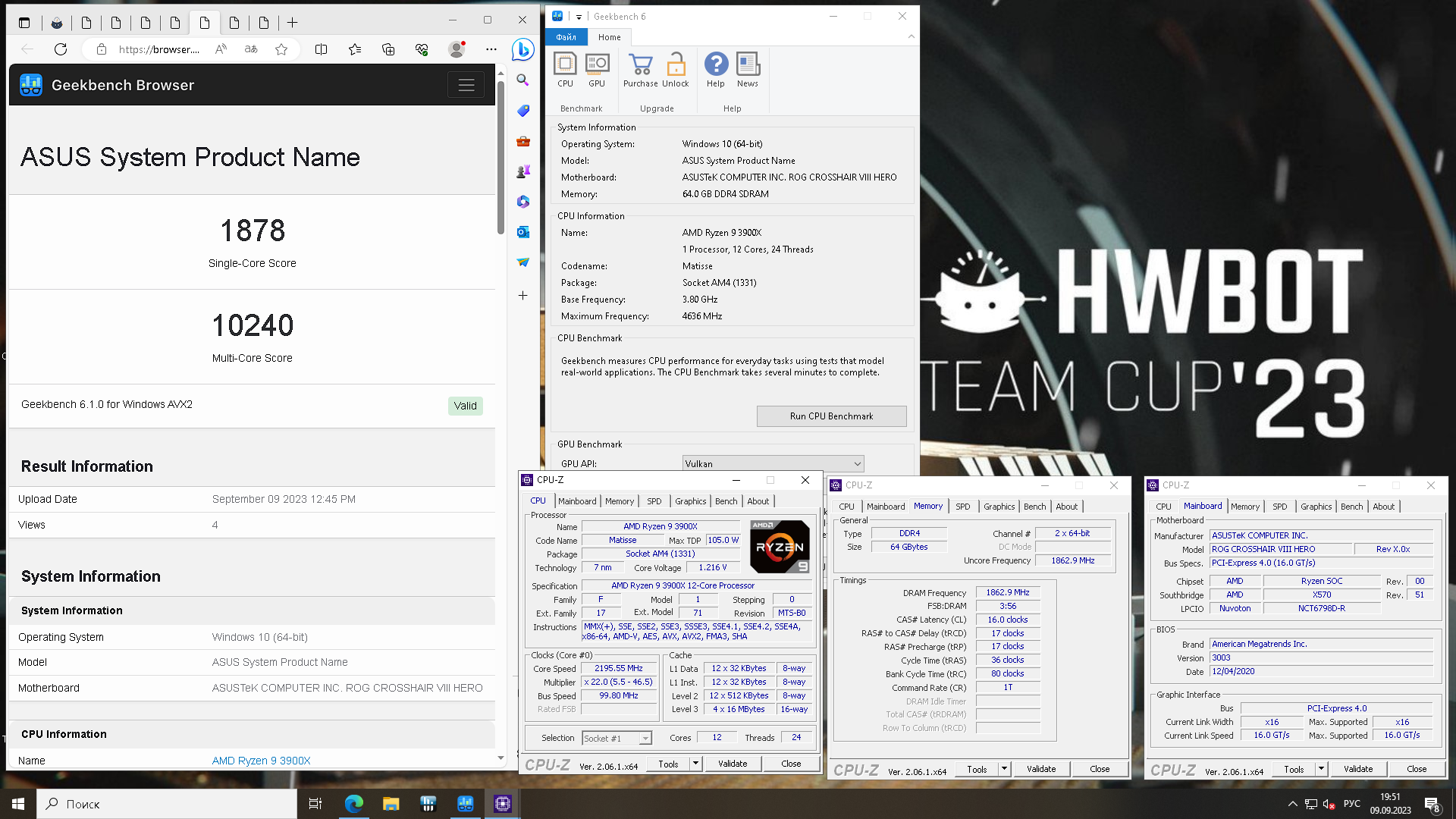This screenshot has width=1456, height=819.
Task: Open Task View on the taskbar
Action: click(x=315, y=804)
